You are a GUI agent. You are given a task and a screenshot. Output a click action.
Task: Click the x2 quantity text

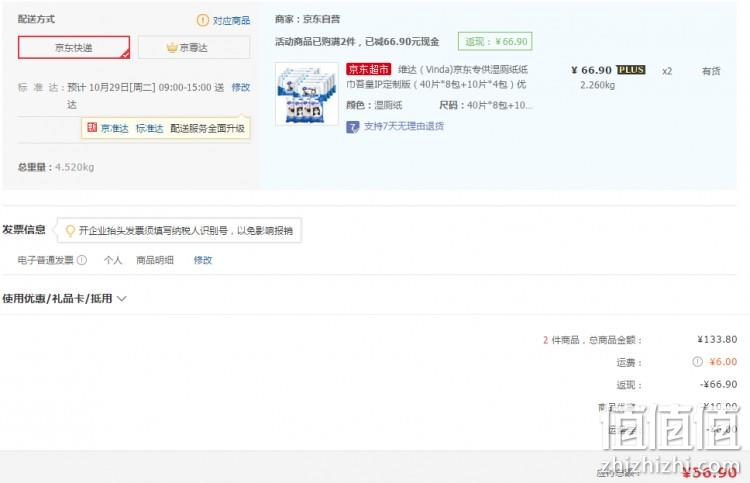667,71
